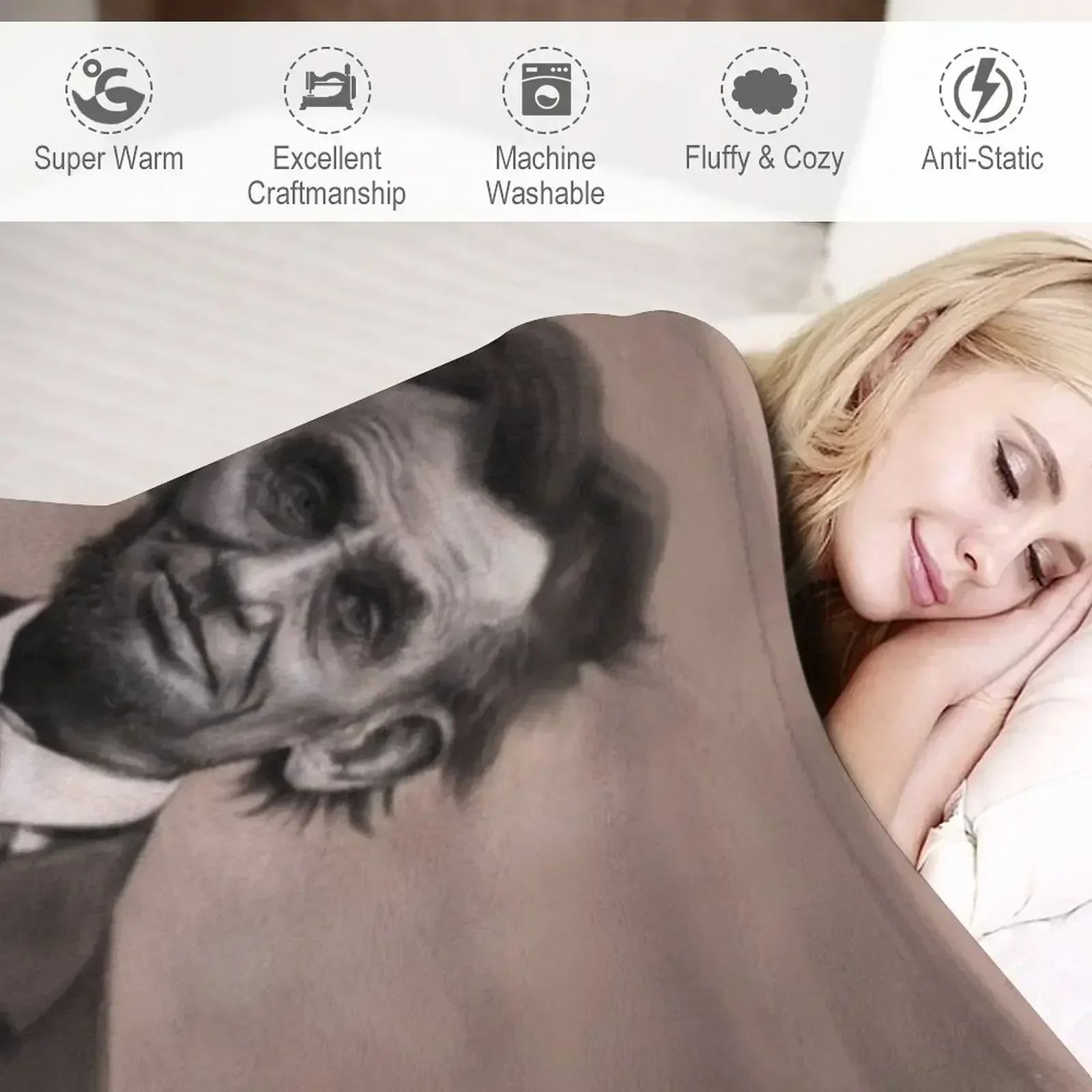The height and width of the screenshot is (1092, 1092).
Task: Click the fluffy cloud icon
Action: coord(764,89)
